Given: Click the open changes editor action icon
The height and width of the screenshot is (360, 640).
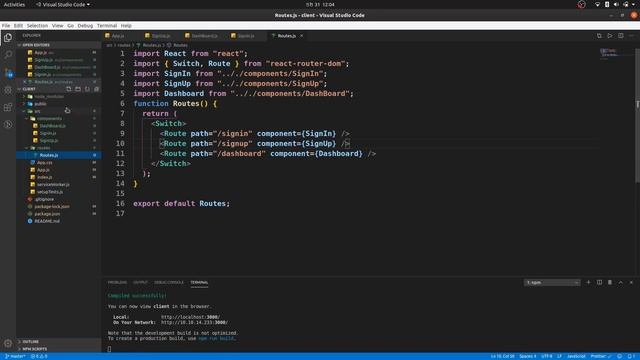Looking at the screenshot, I should click(599, 36).
